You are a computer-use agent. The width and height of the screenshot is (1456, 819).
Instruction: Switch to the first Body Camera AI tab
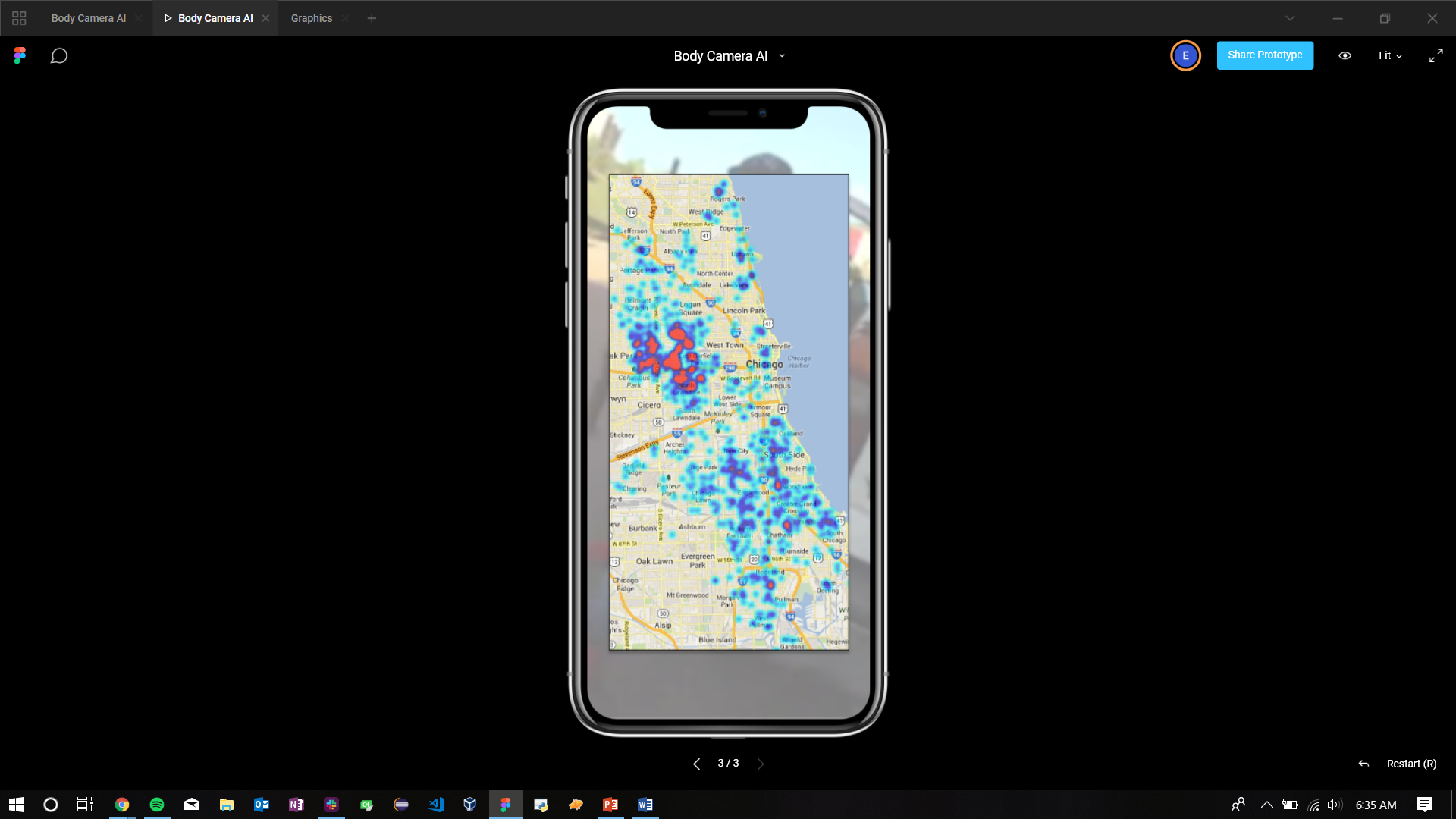pos(88,18)
